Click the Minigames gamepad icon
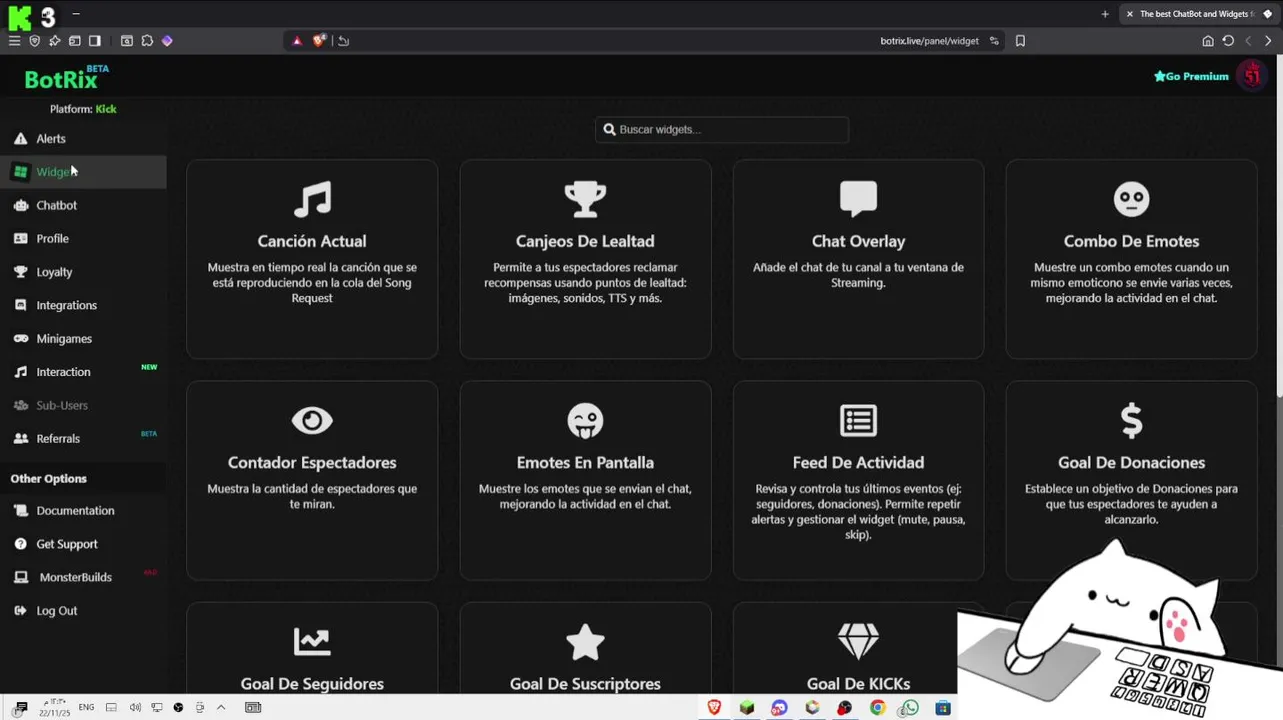The height and width of the screenshot is (720, 1283). (x=20, y=339)
